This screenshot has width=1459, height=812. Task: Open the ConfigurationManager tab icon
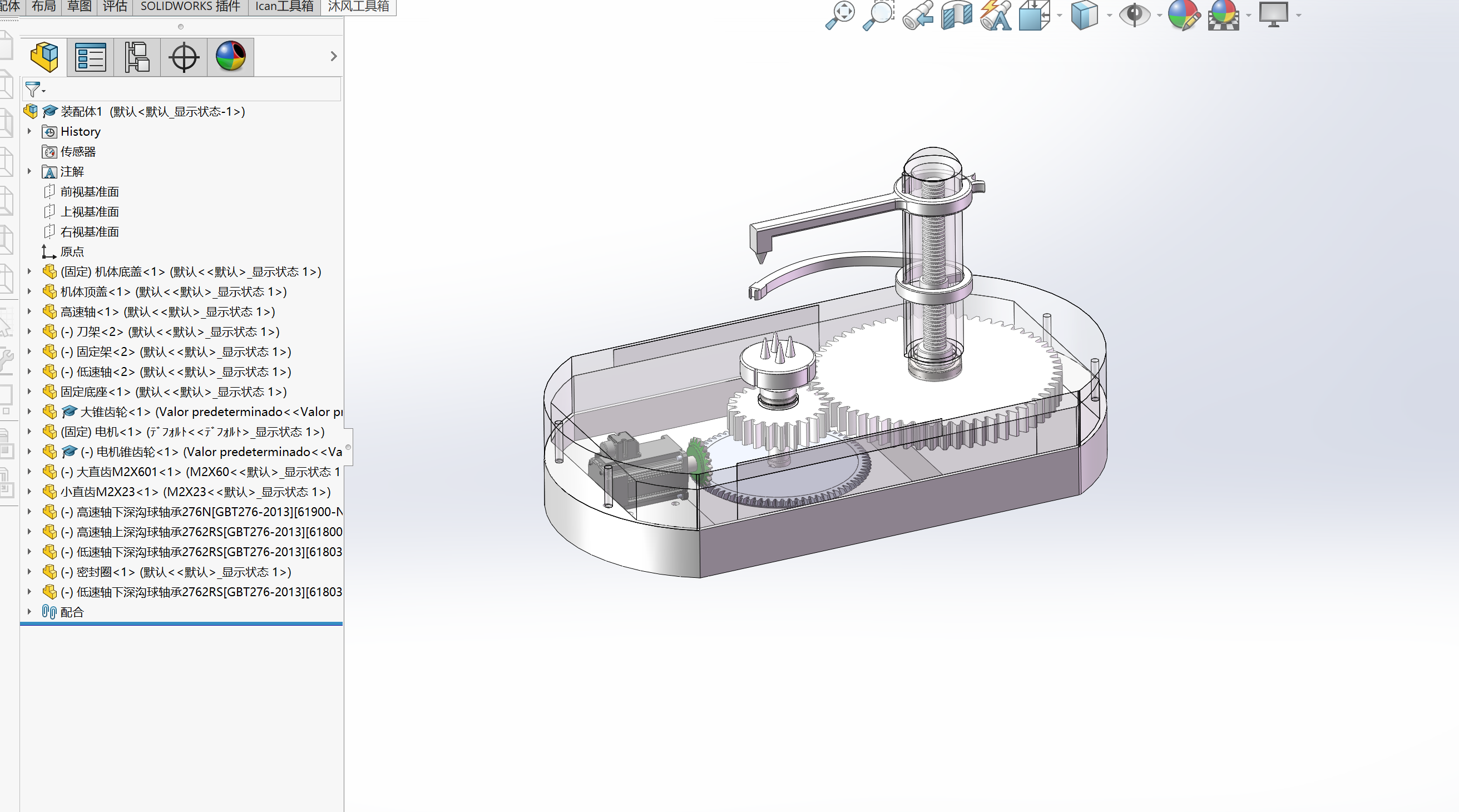[x=137, y=57]
